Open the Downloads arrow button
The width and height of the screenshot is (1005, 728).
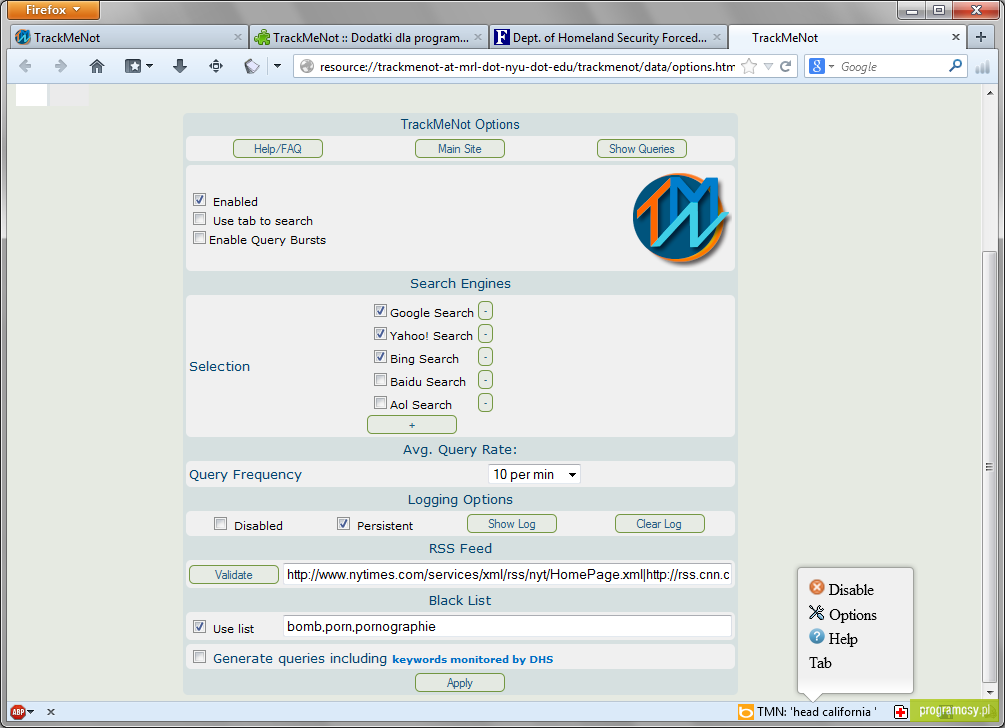click(x=180, y=66)
